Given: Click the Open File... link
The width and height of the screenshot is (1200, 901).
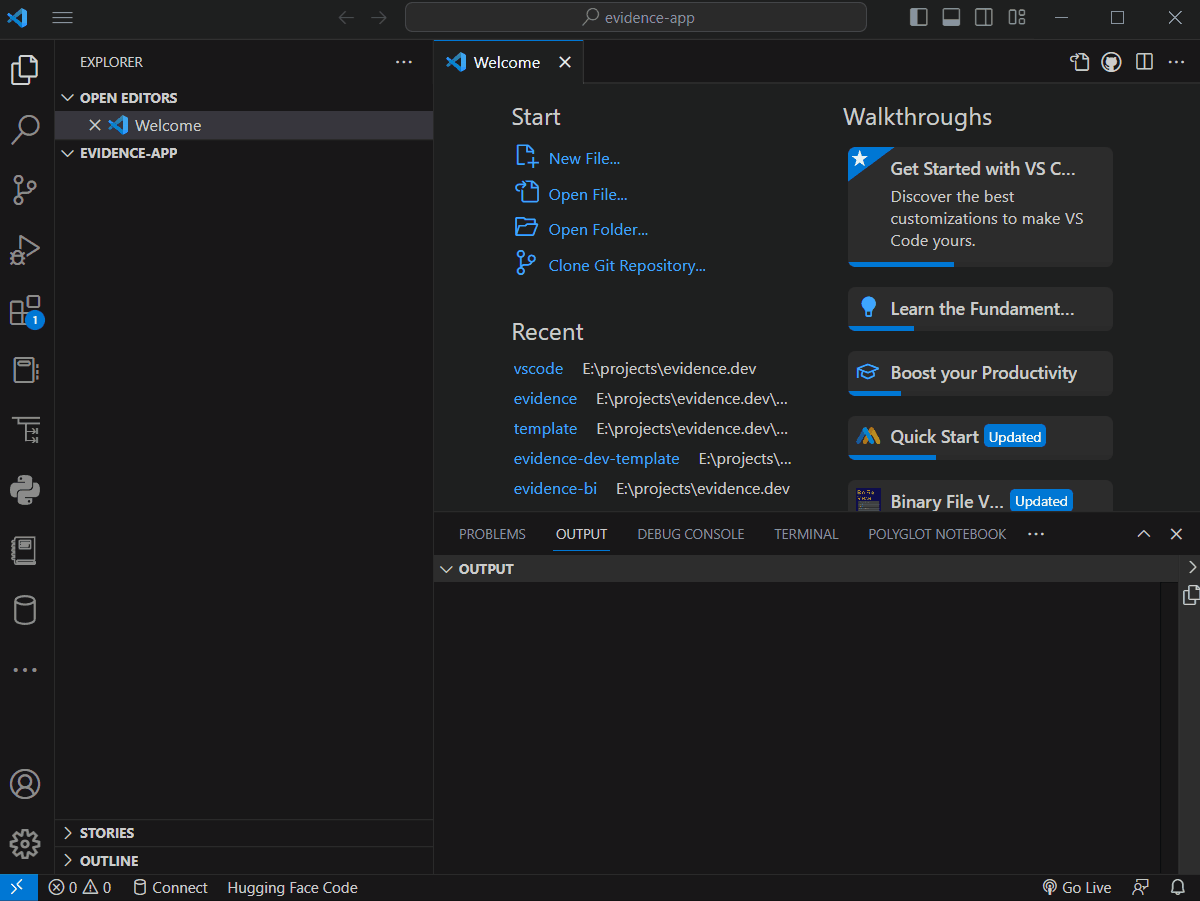Looking at the screenshot, I should pyautogui.click(x=588, y=194).
